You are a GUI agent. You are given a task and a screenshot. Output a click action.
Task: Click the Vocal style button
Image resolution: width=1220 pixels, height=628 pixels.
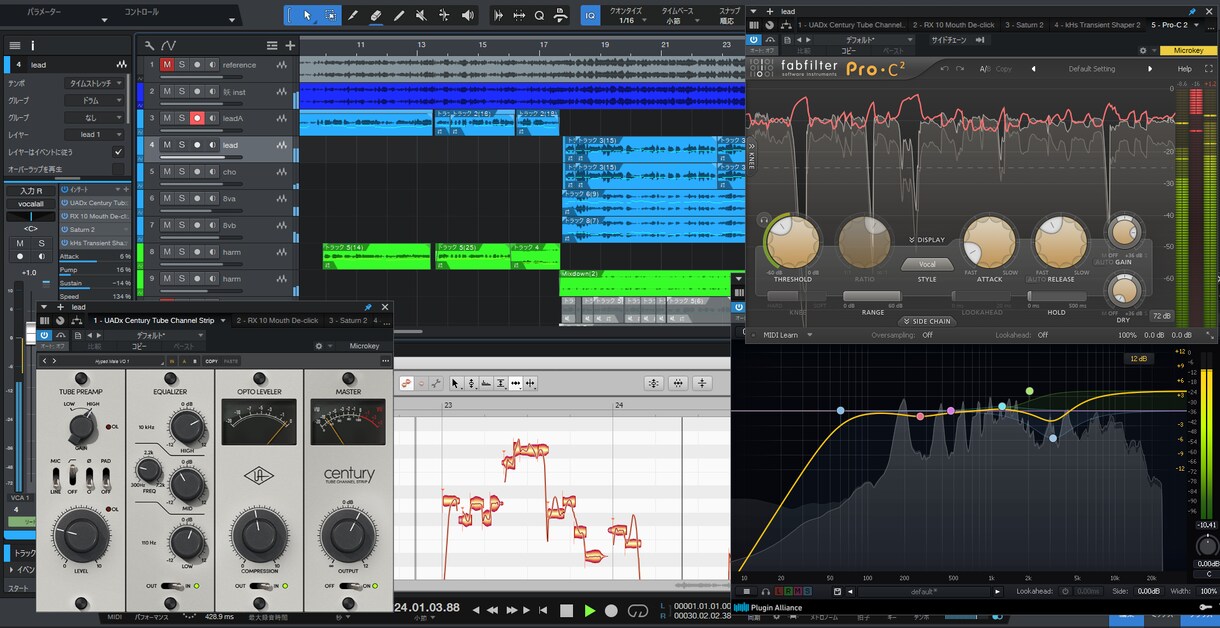927,265
